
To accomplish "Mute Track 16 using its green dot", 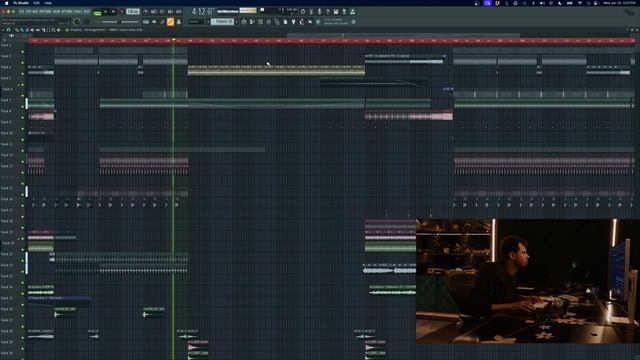I will 22,205.
